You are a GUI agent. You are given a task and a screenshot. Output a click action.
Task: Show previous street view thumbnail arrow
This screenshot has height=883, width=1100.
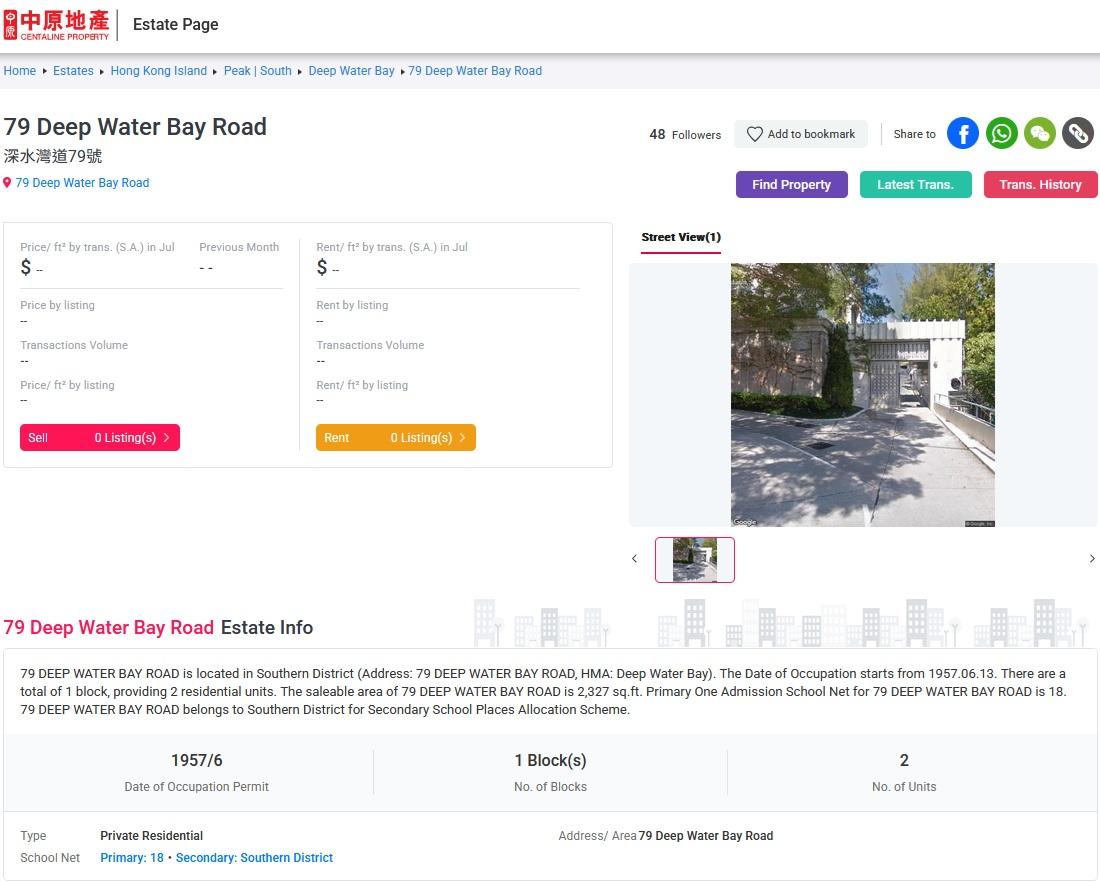(x=634, y=559)
